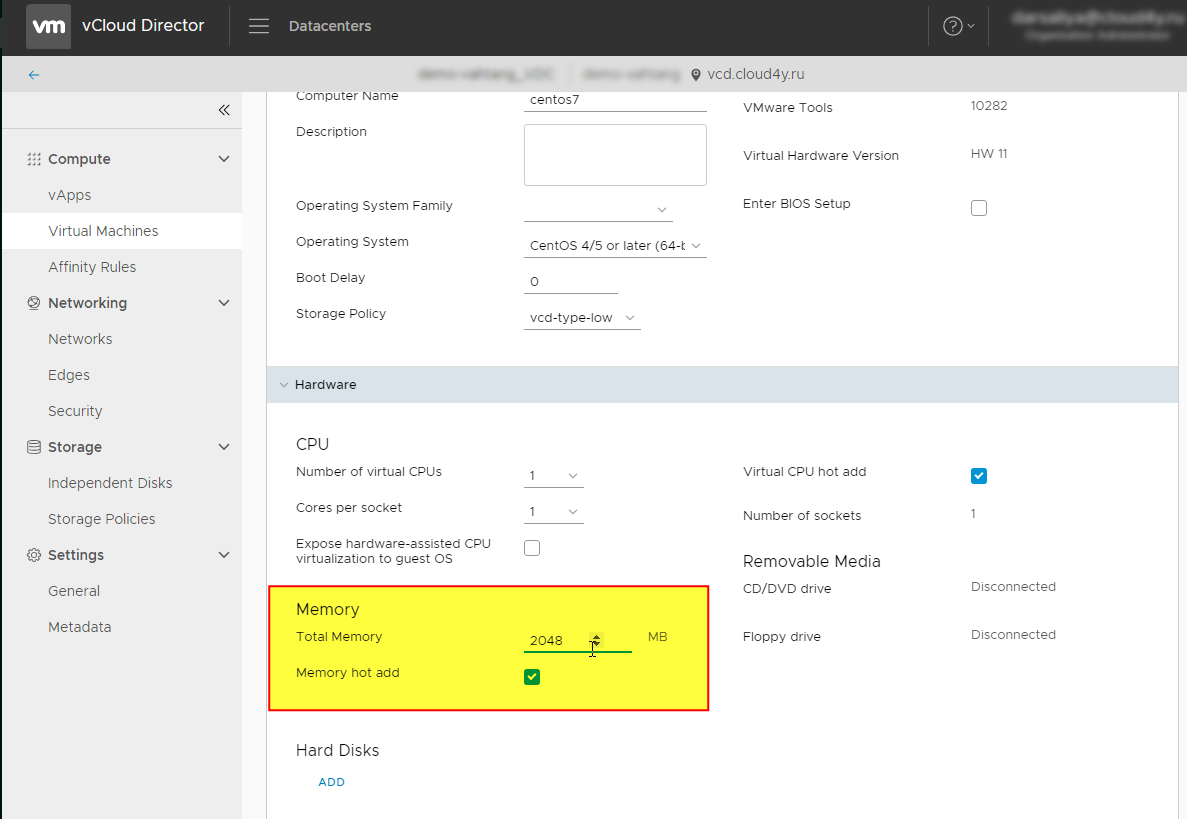Click the Total Memory stepper arrows
Image resolution: width=1187 pixels, height=819 pixels.
(596, 640)
